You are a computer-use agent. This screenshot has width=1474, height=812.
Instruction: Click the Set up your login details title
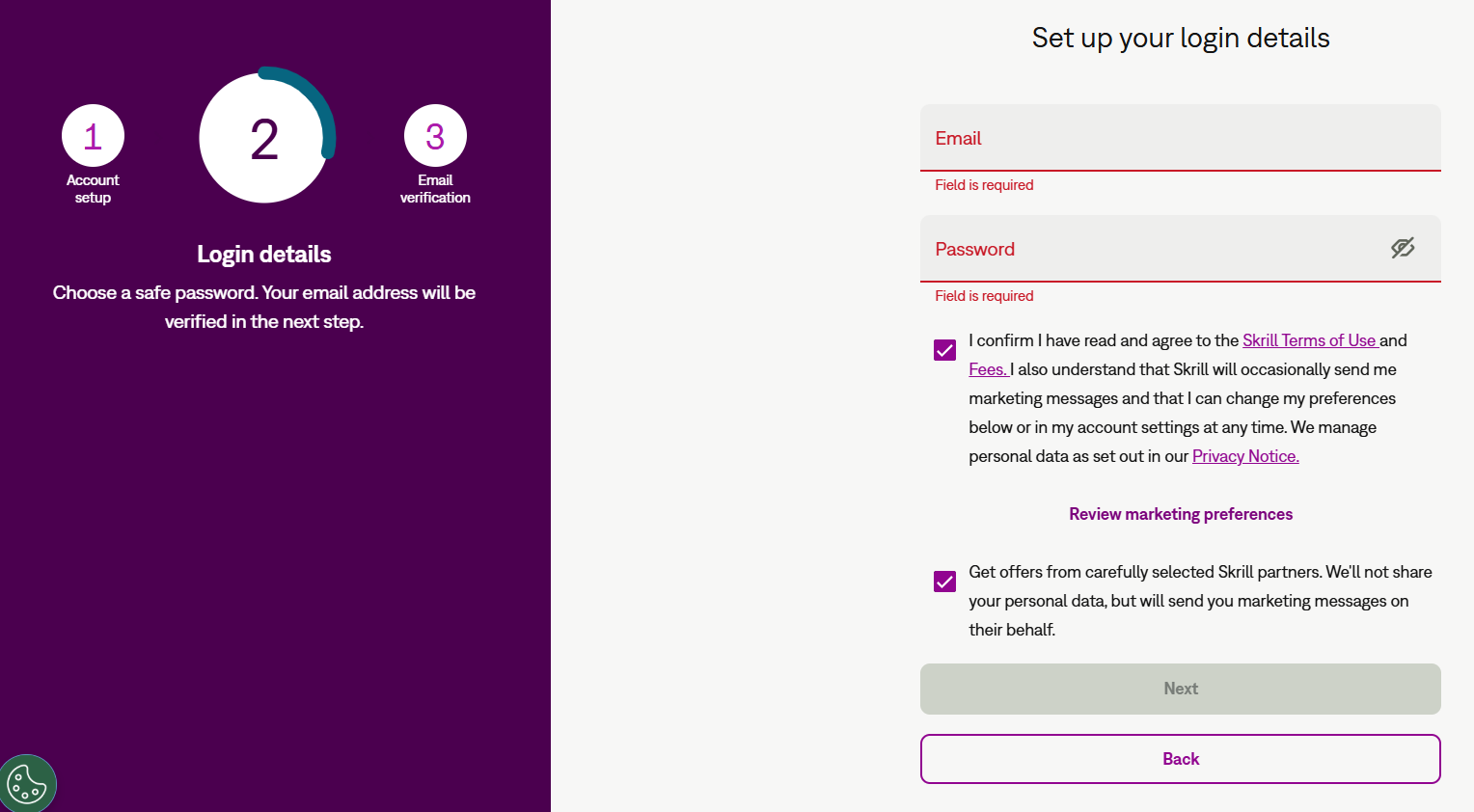pyautogui.click(x=1181, y=38)
